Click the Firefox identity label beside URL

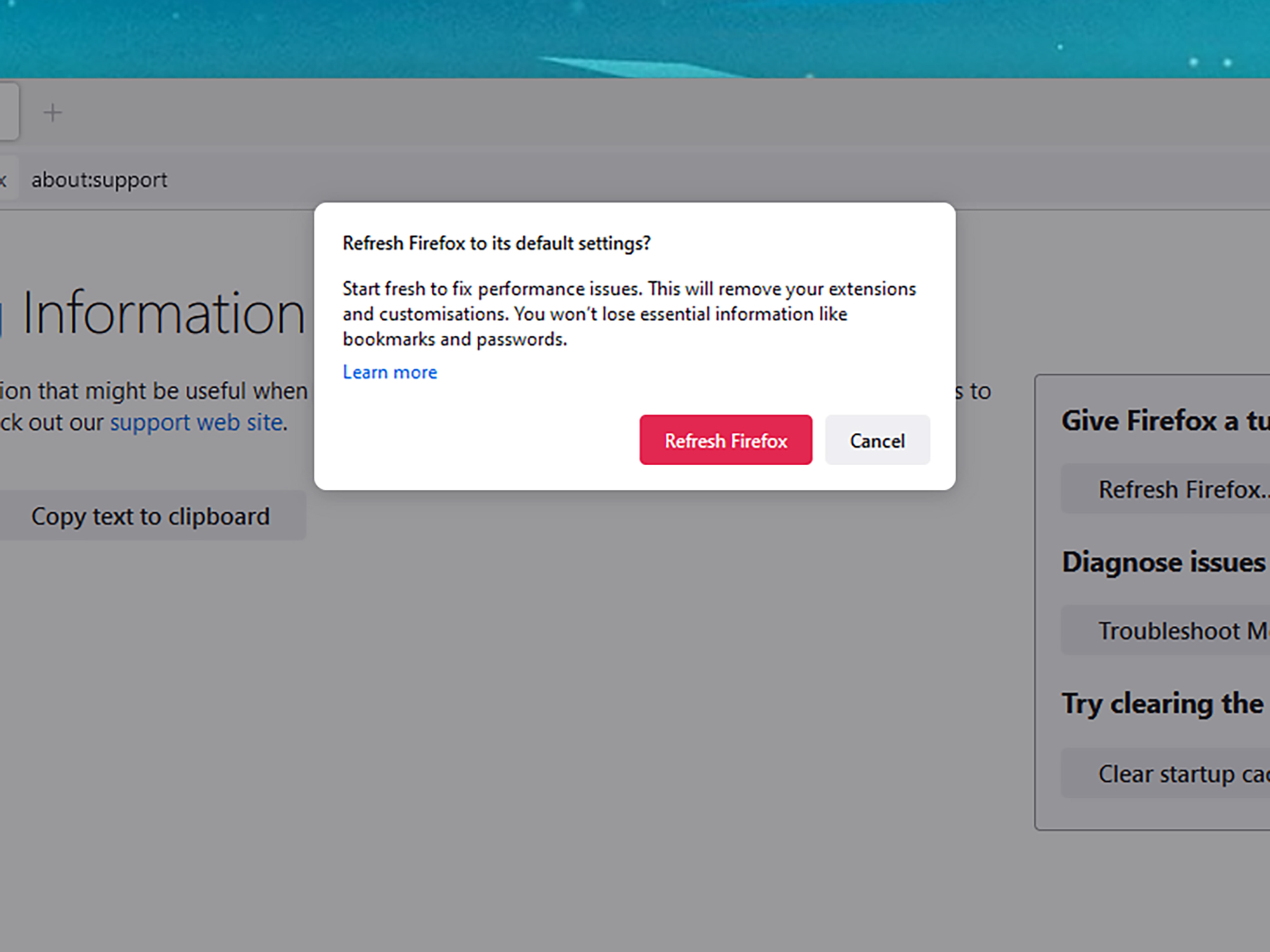click(5, 180)
